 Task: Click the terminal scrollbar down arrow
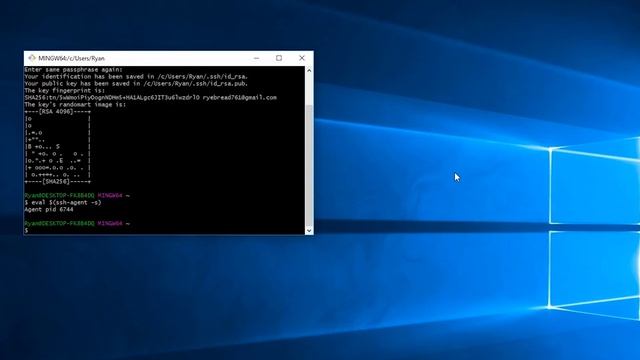pyautogui.click(x=309, y=230)
